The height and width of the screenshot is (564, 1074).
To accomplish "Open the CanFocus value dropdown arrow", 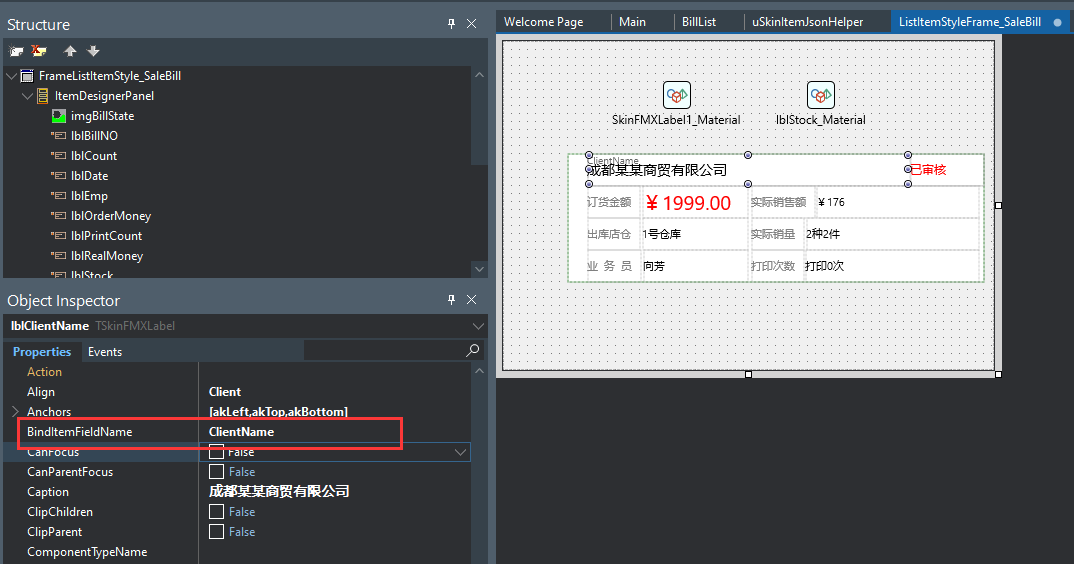I will 460,452.
